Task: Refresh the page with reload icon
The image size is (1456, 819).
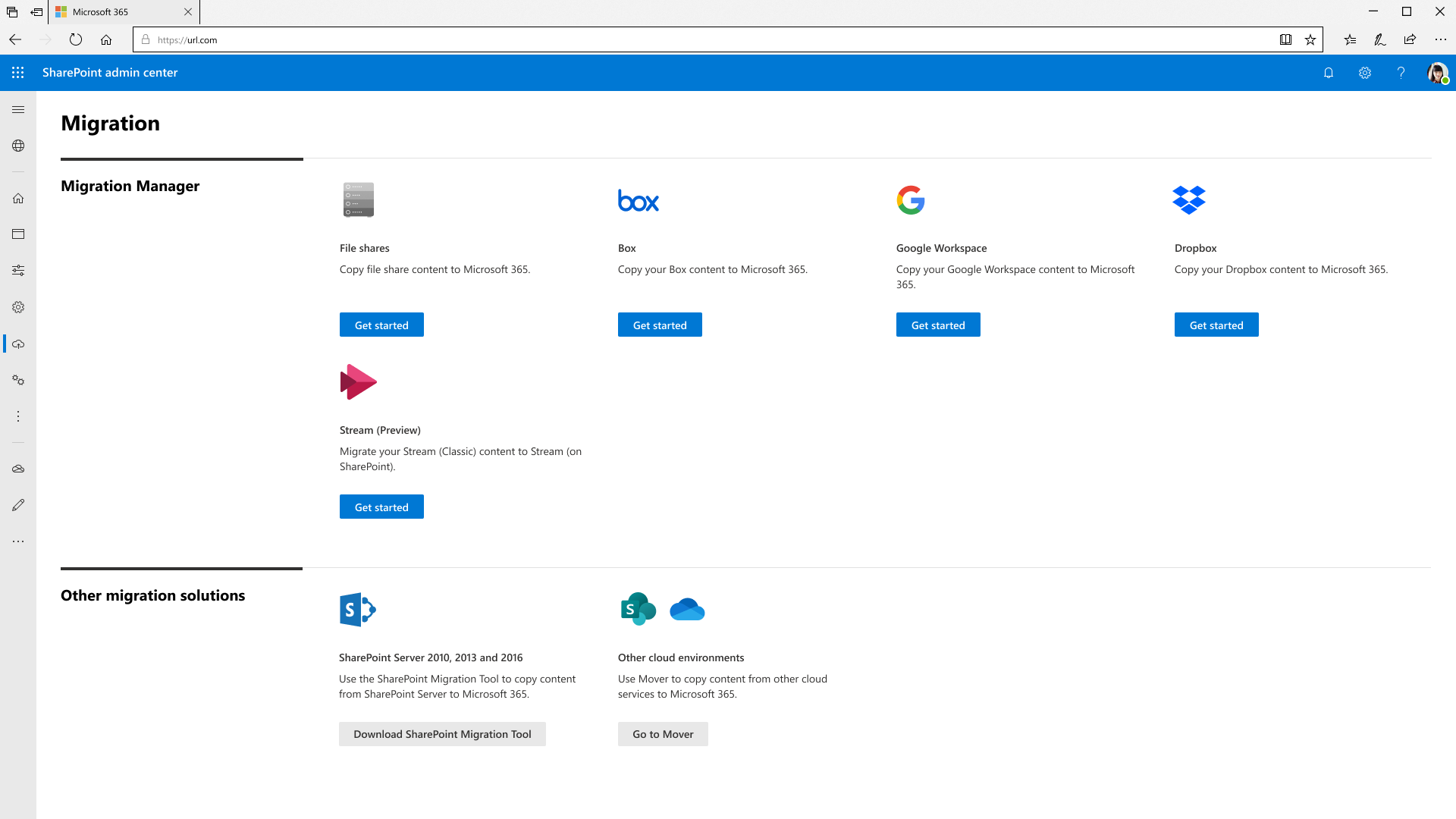Action: tap(76, 39)
